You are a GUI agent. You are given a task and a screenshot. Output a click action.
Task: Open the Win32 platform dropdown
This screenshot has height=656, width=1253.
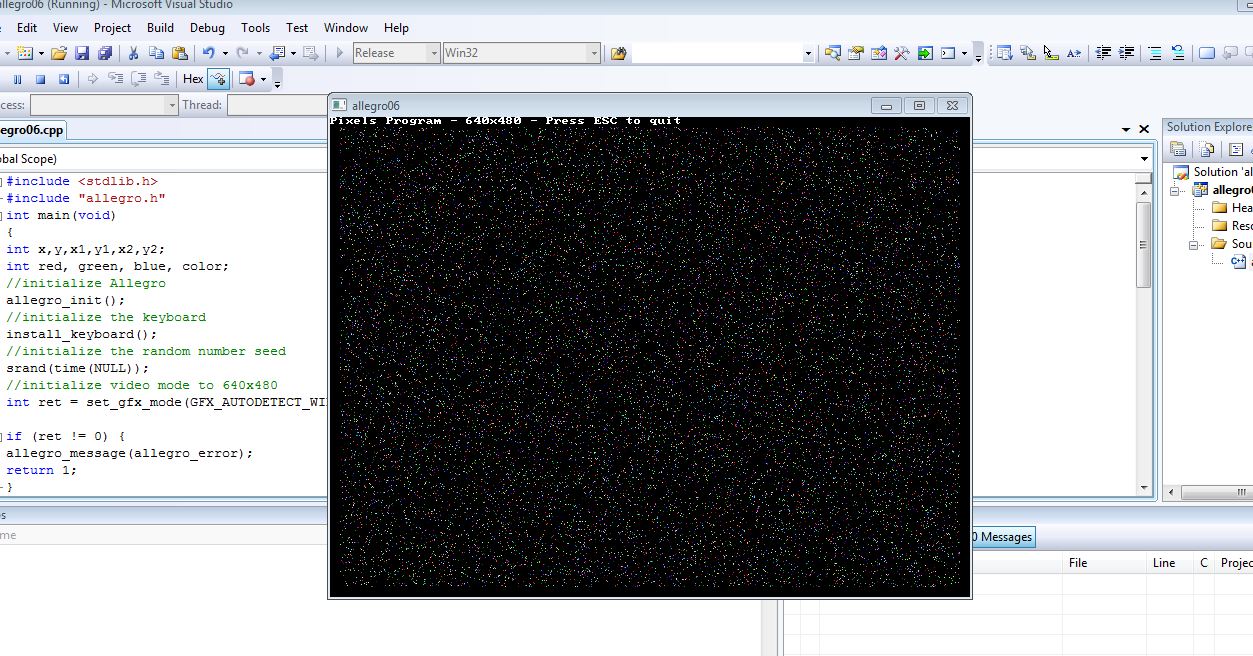point(593,53)
